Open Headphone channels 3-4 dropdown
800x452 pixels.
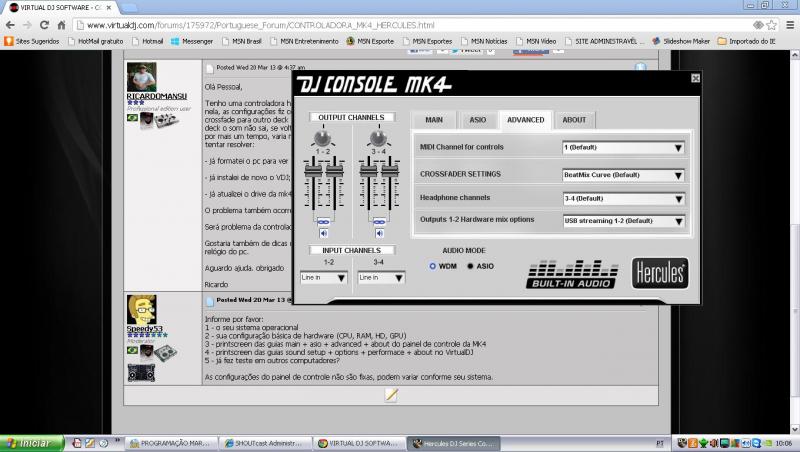(623, 198)
